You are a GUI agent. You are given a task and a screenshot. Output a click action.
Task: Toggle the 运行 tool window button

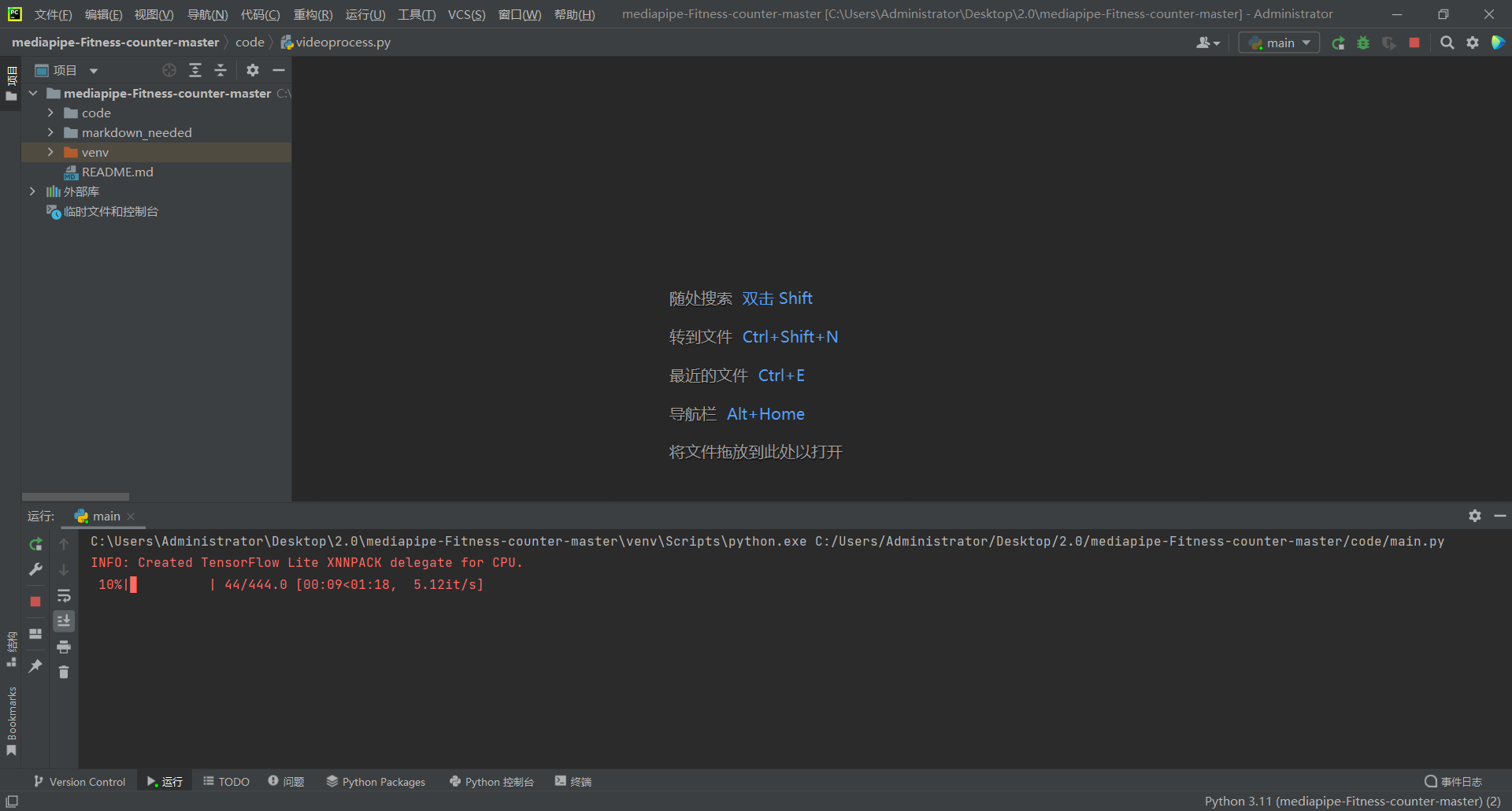click(165, 782)
